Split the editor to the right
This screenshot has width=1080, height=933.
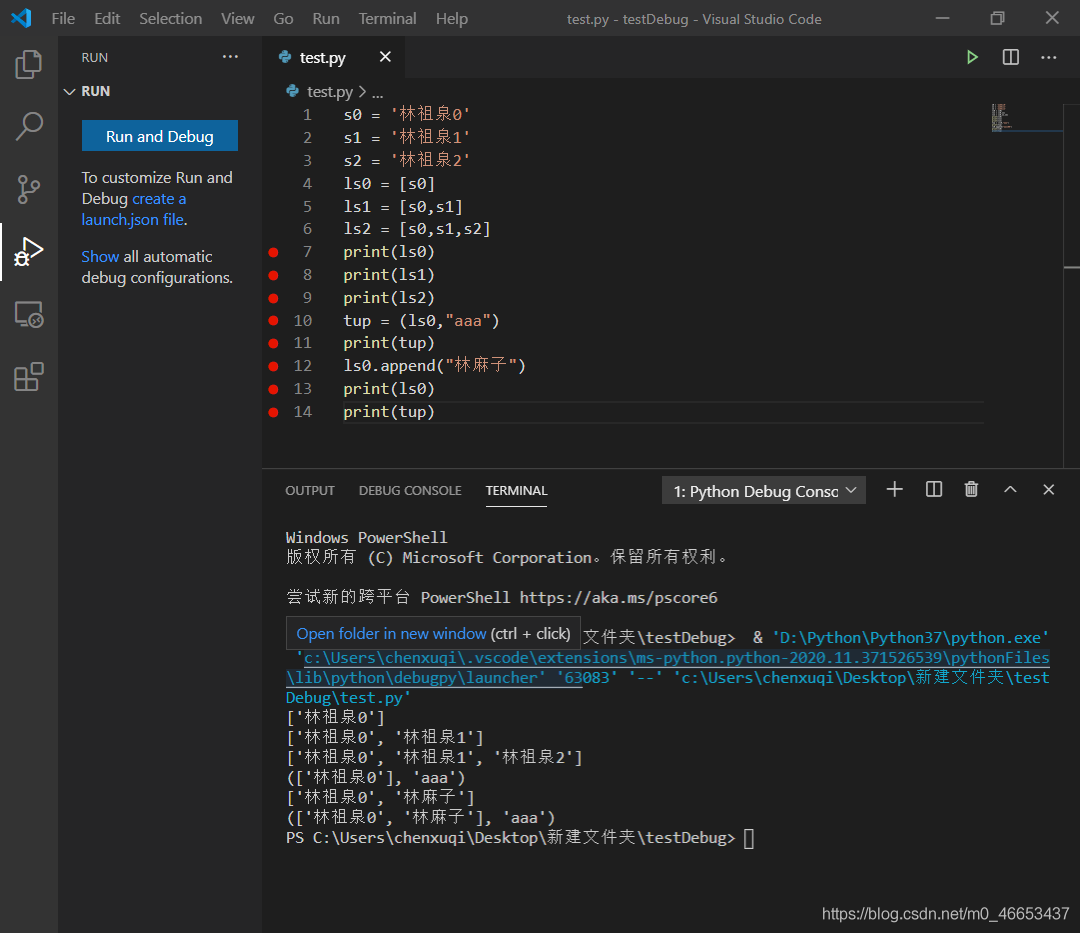[x=1011, y=58]
